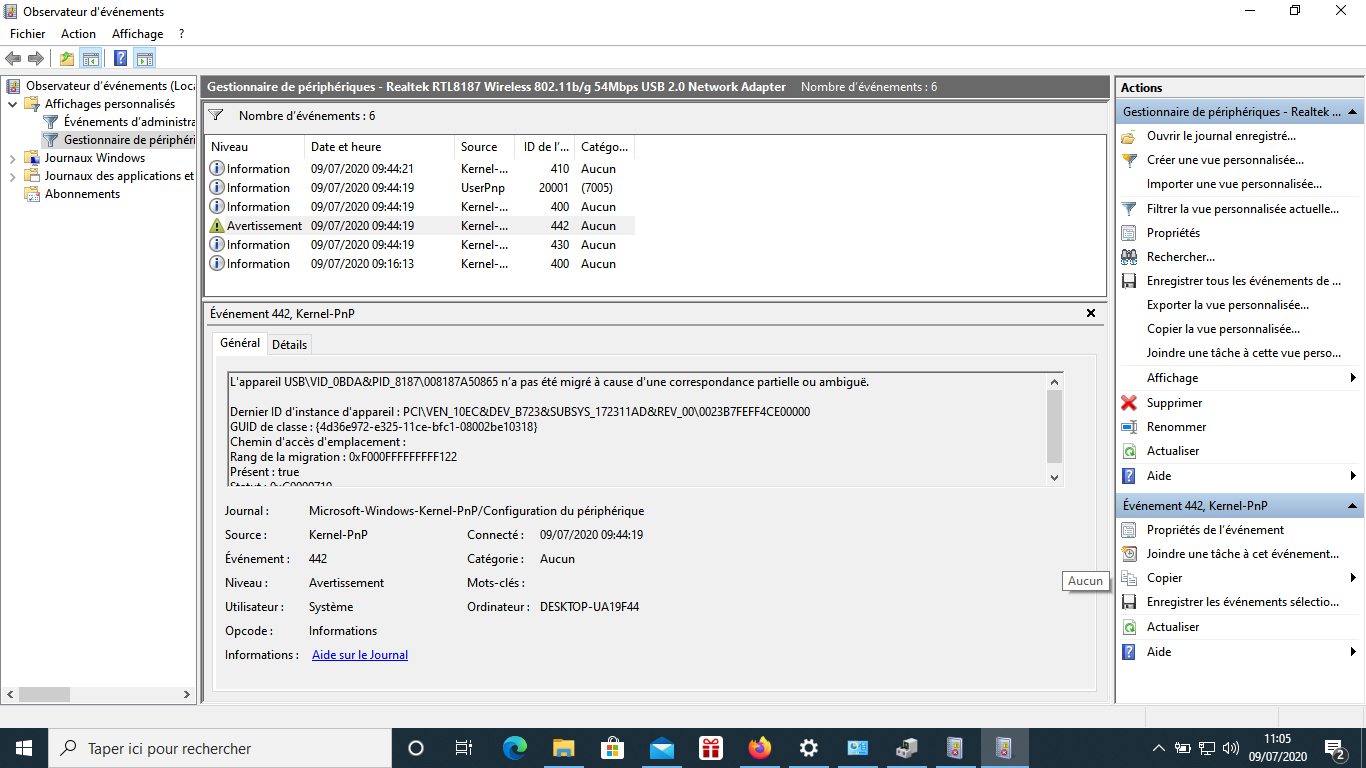Click the Enregistrer tous les événements disk icon
1366x768 pixels.
coord(1129,281)
